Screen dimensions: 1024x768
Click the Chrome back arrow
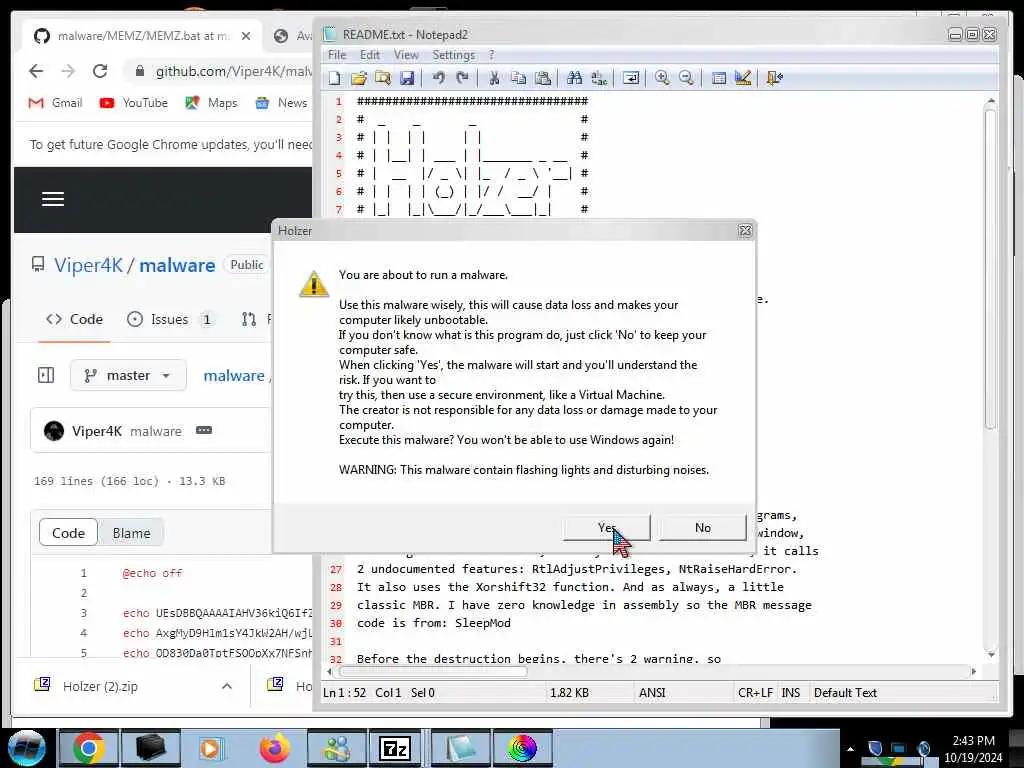(x=37, y=71)
